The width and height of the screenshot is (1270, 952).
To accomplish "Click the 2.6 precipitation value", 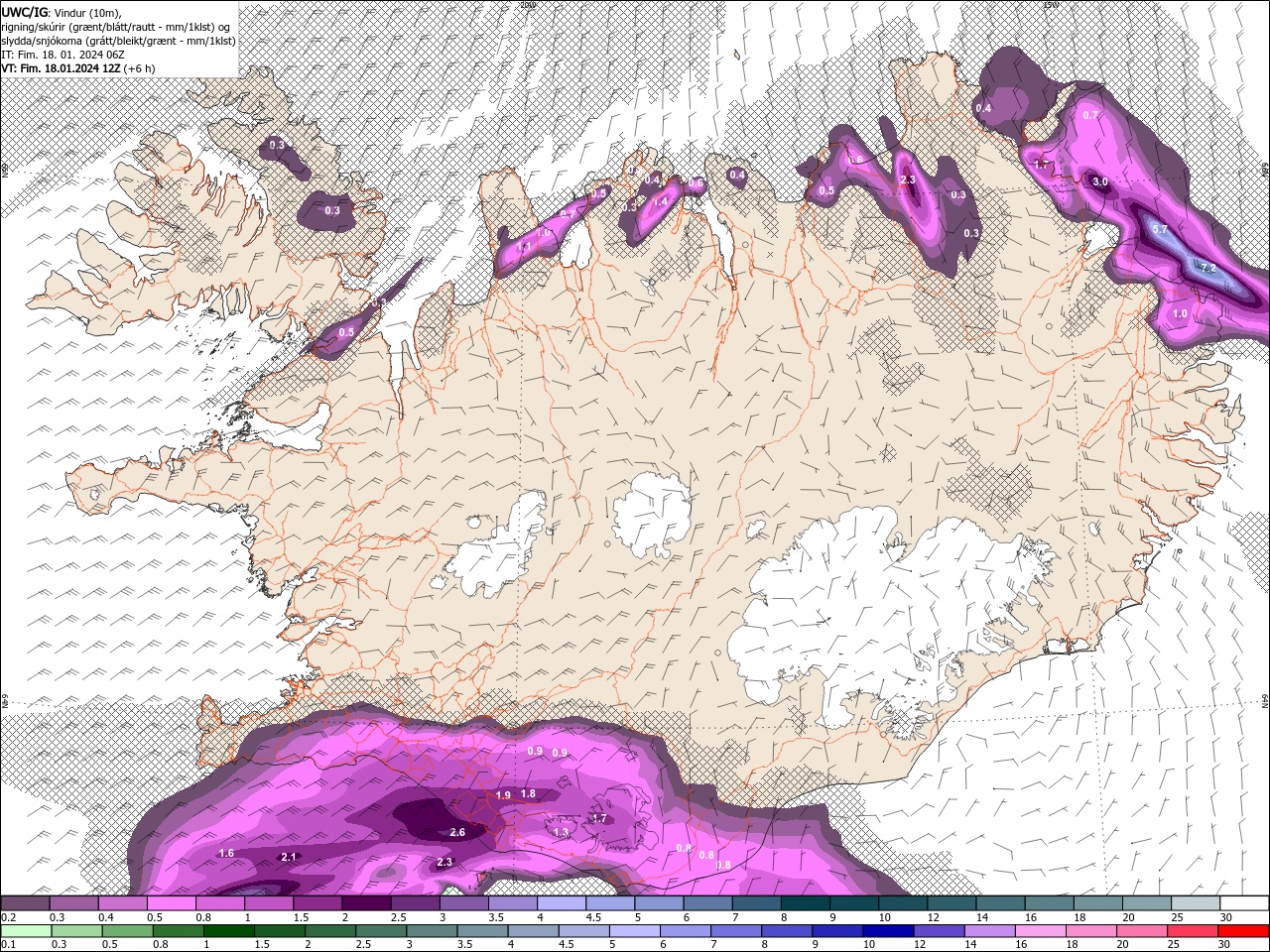I will (457, 832).
